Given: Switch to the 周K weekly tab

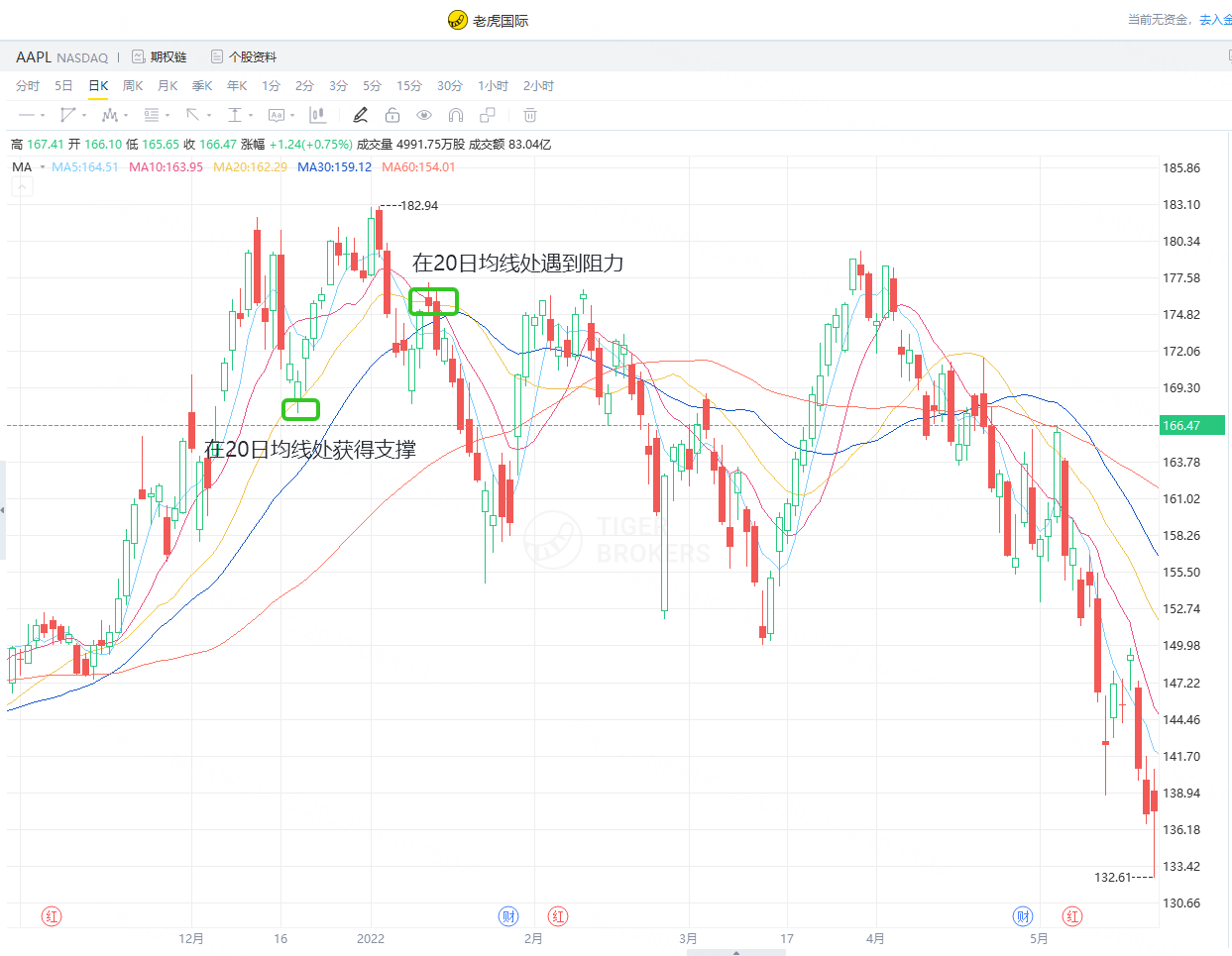Looking at the screenshot, I should pos(133,86).
